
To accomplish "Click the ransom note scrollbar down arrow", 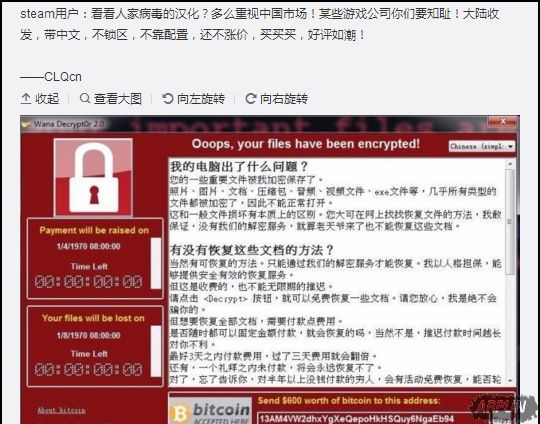I will pyautogui.click(x=510, y=381).
